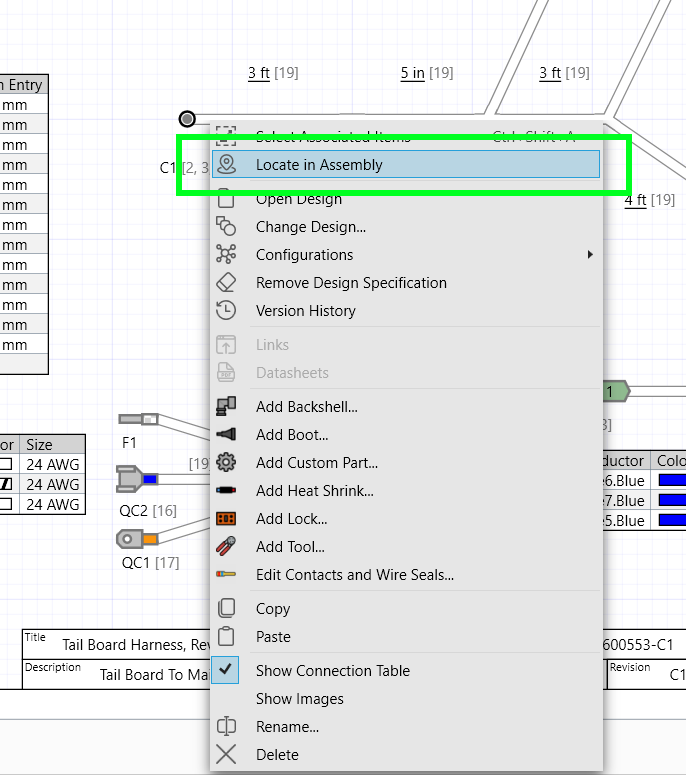686x775 pixels.
Task: Click the Add Custom Part gear icon
Action: 226,463
